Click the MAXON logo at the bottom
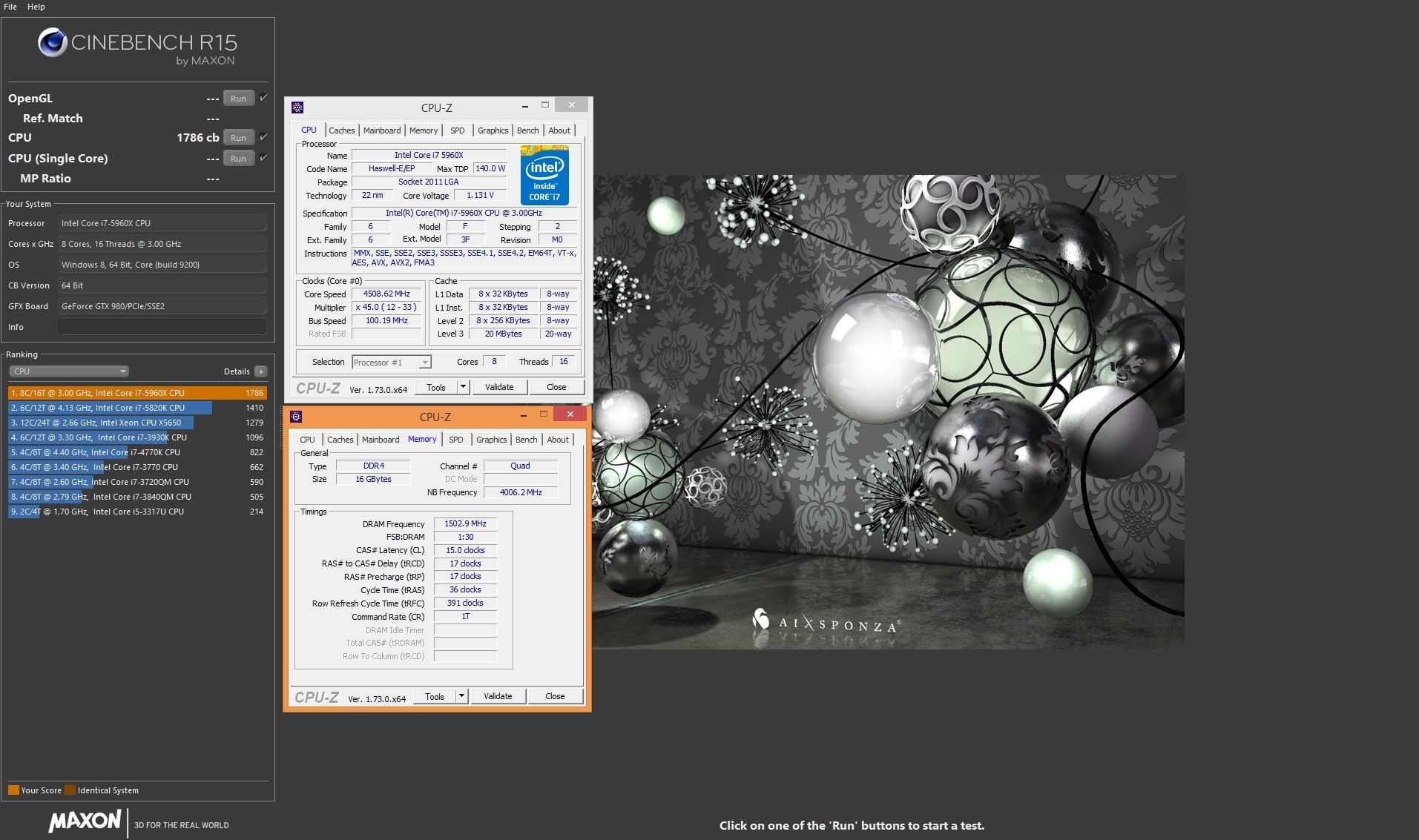Image resolution: width=1419 pixels, height=840 pixels. (85, 821)
